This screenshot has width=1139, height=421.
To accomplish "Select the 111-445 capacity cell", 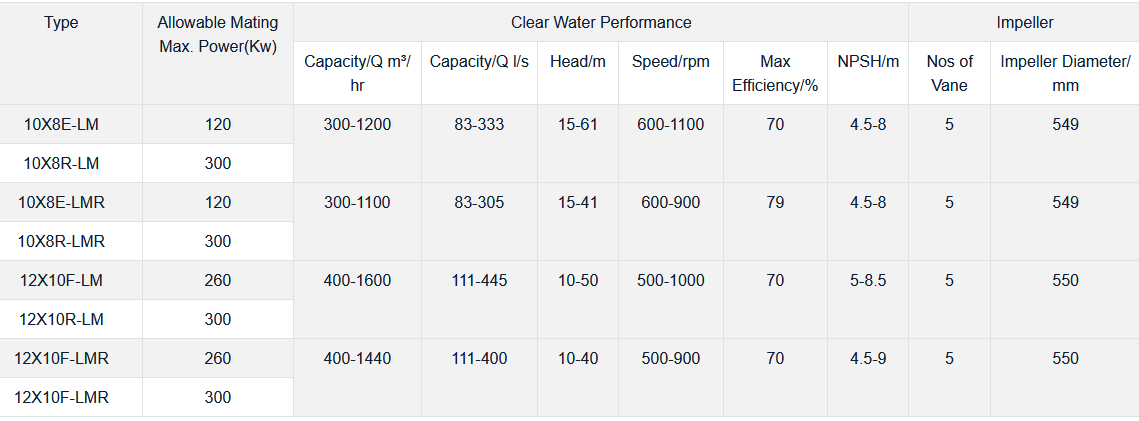I will 479,281.
